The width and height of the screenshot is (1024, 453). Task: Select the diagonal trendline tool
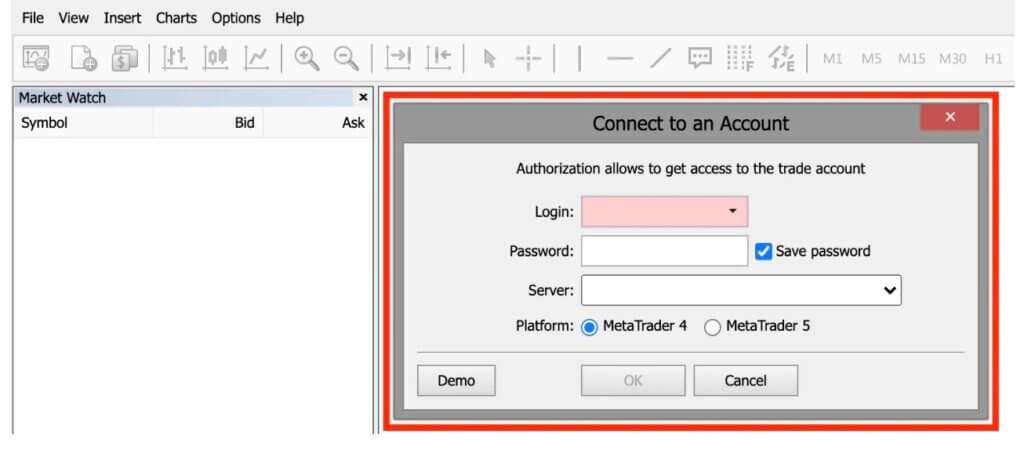tap(660, 59)
